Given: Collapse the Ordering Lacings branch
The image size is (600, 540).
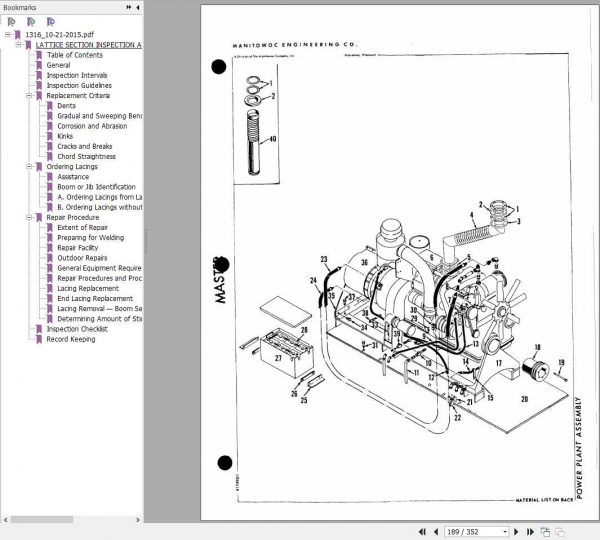Looking at the screenshot, I should click(x=29, y=166).
